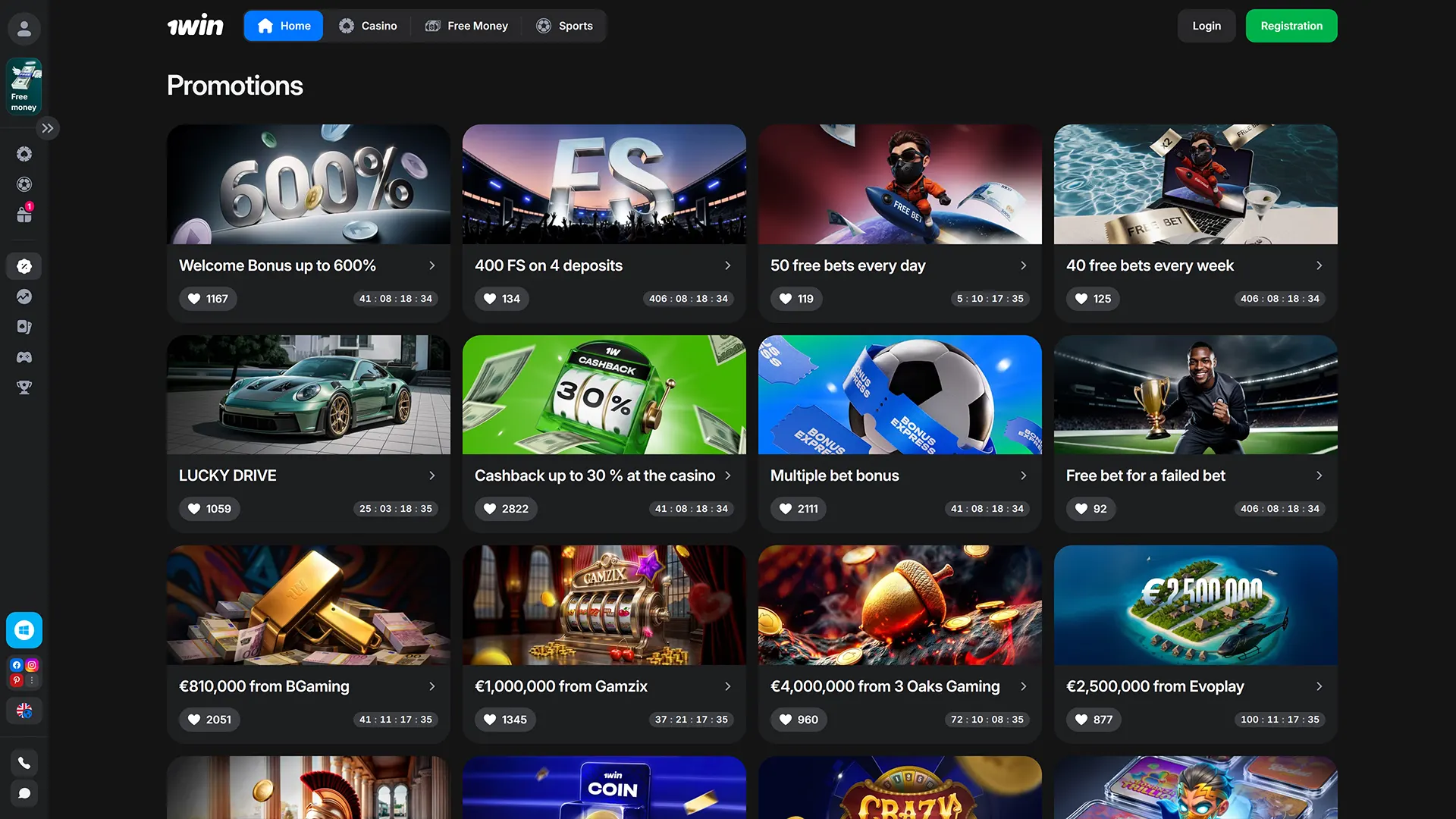Expand the sidebar with double-chevron arrow
Image resolution: width=1456 pixels, height=819 pixels.
pyautogui.click(x=48, y=128)
